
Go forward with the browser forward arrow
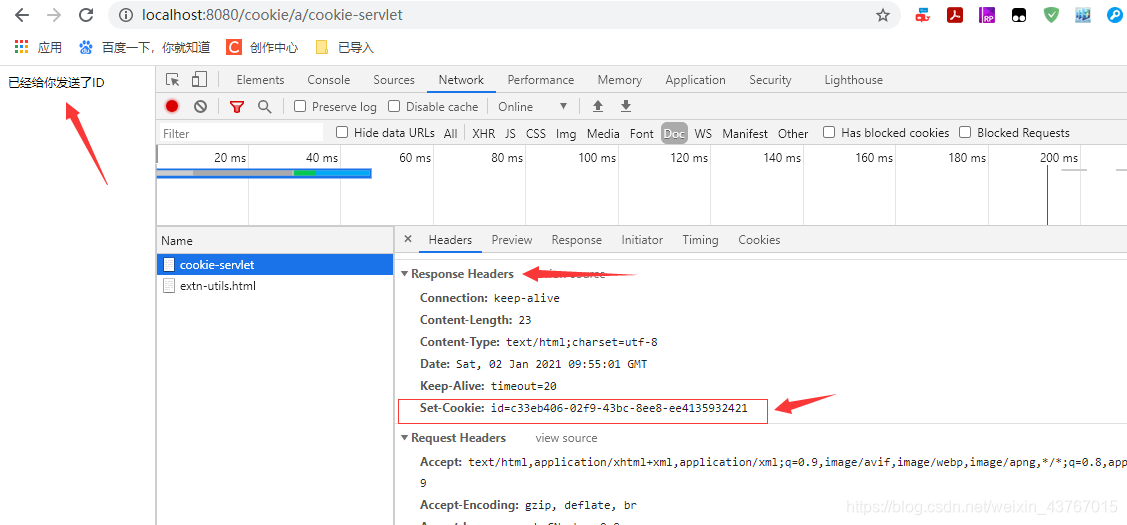[54, 15]
